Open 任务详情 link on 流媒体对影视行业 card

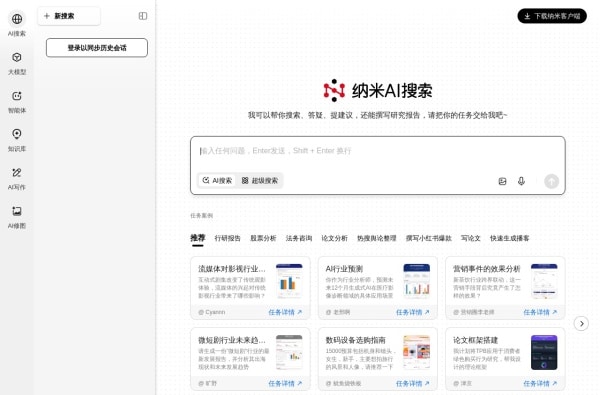pyautogui.click(x=285, y=312)
